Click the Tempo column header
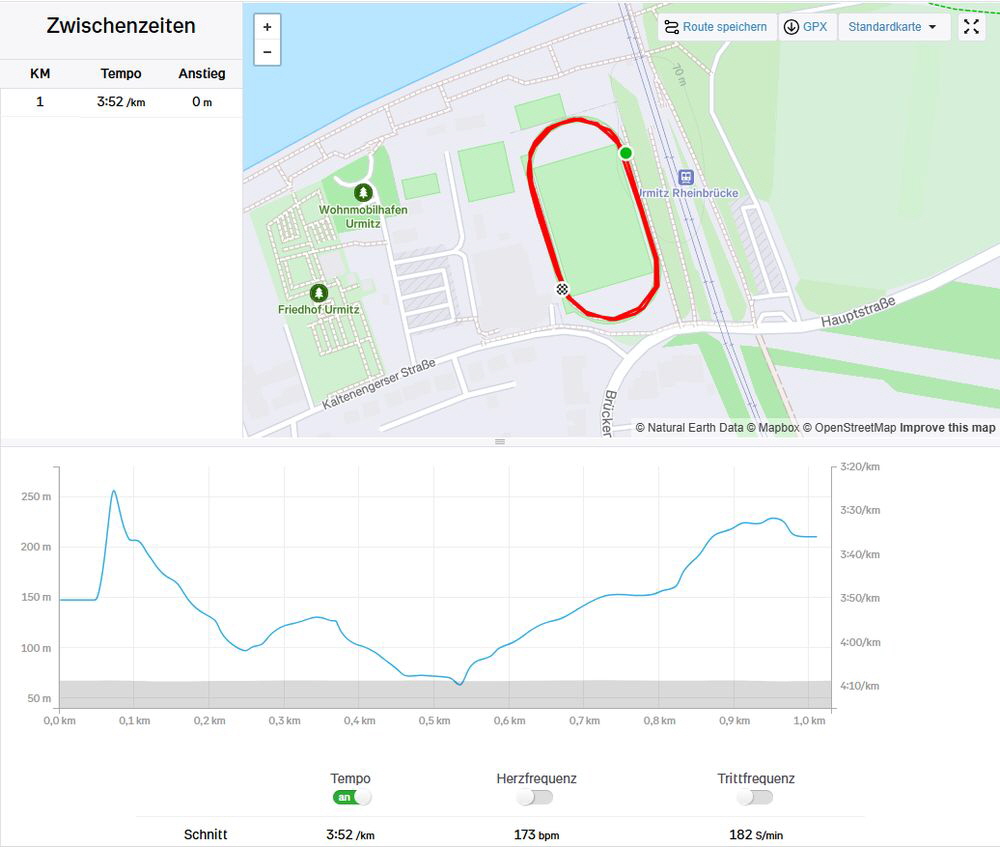 121,73
